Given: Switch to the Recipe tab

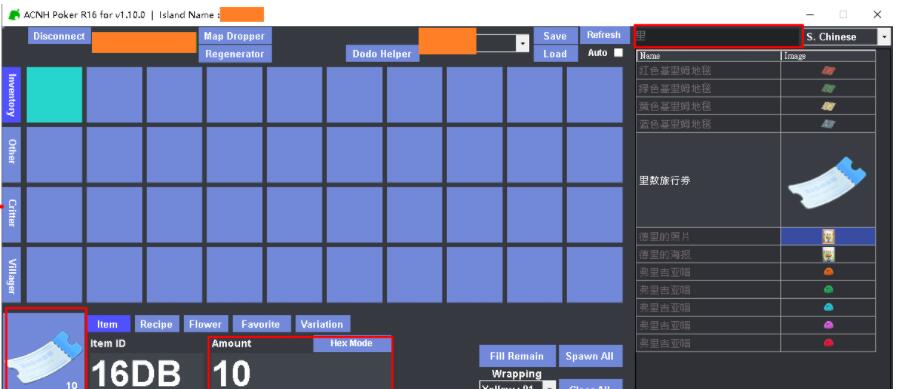Looking at the screenshot, I should [156, 324].
